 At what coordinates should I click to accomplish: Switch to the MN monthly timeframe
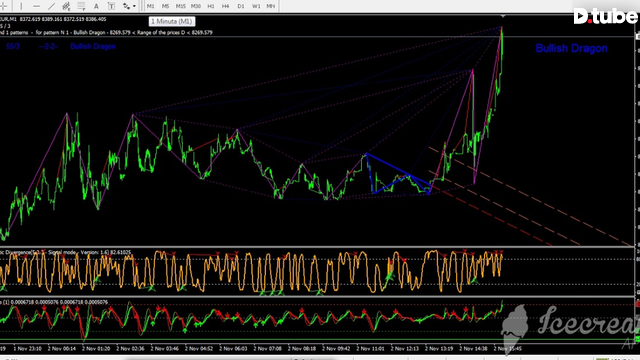pos(271,6)
